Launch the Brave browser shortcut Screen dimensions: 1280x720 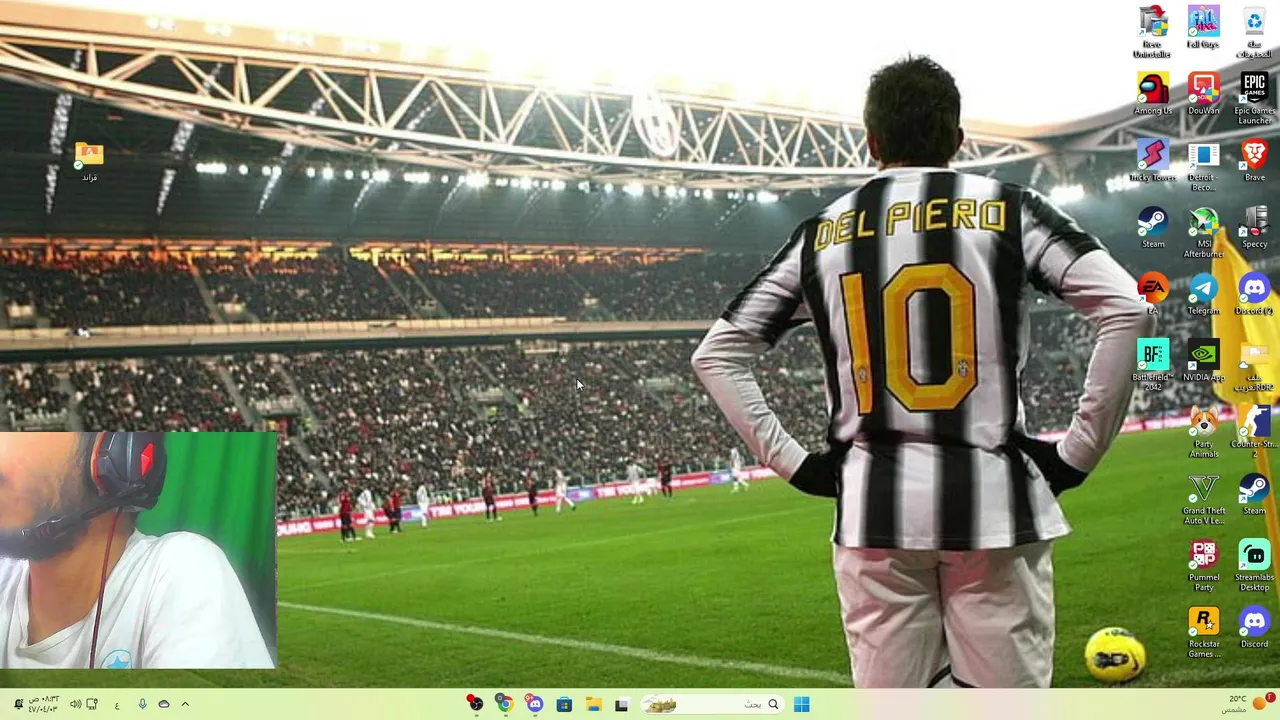1254,161
